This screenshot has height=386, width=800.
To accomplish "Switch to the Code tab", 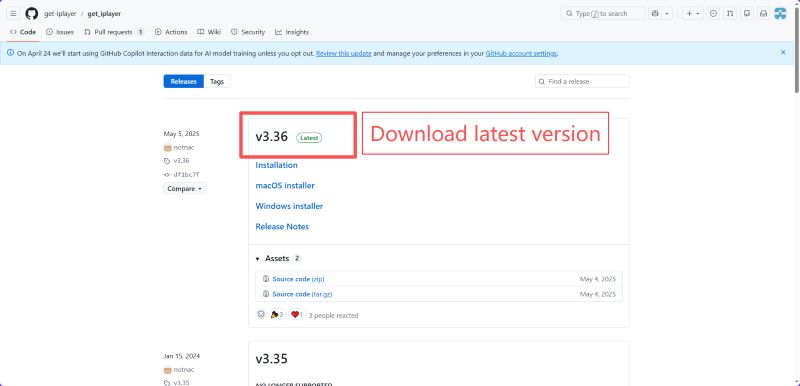I will [x=23, y=32].
